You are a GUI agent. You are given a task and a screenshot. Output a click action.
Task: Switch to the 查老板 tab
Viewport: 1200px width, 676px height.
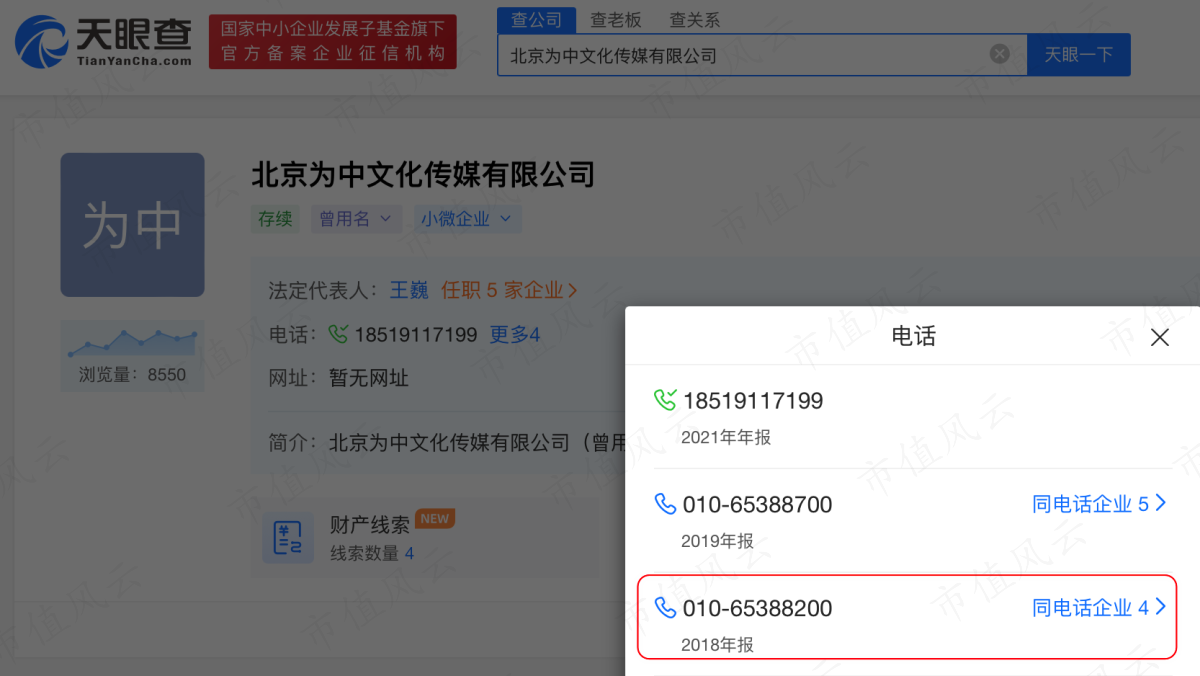coord(616,20)
